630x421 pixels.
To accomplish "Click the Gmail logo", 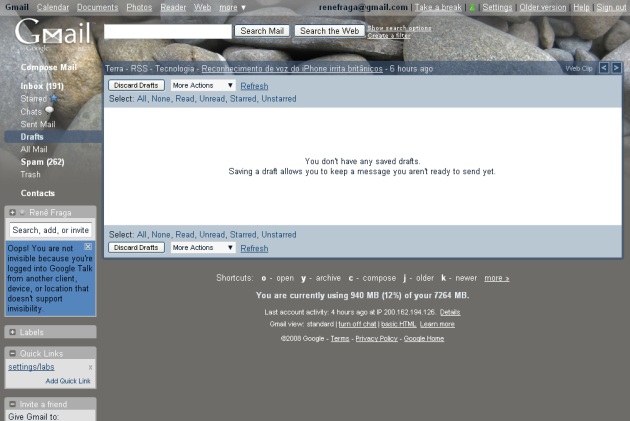I will pos(53,34).
